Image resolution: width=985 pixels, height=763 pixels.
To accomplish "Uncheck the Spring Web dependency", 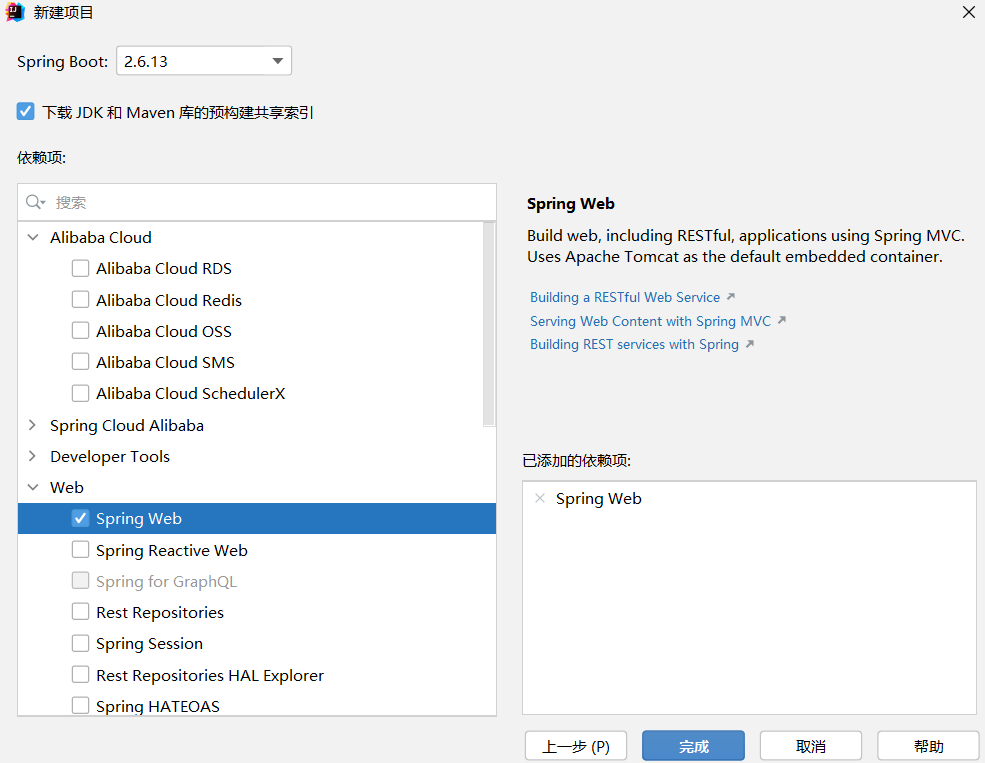I will point(80,518).
